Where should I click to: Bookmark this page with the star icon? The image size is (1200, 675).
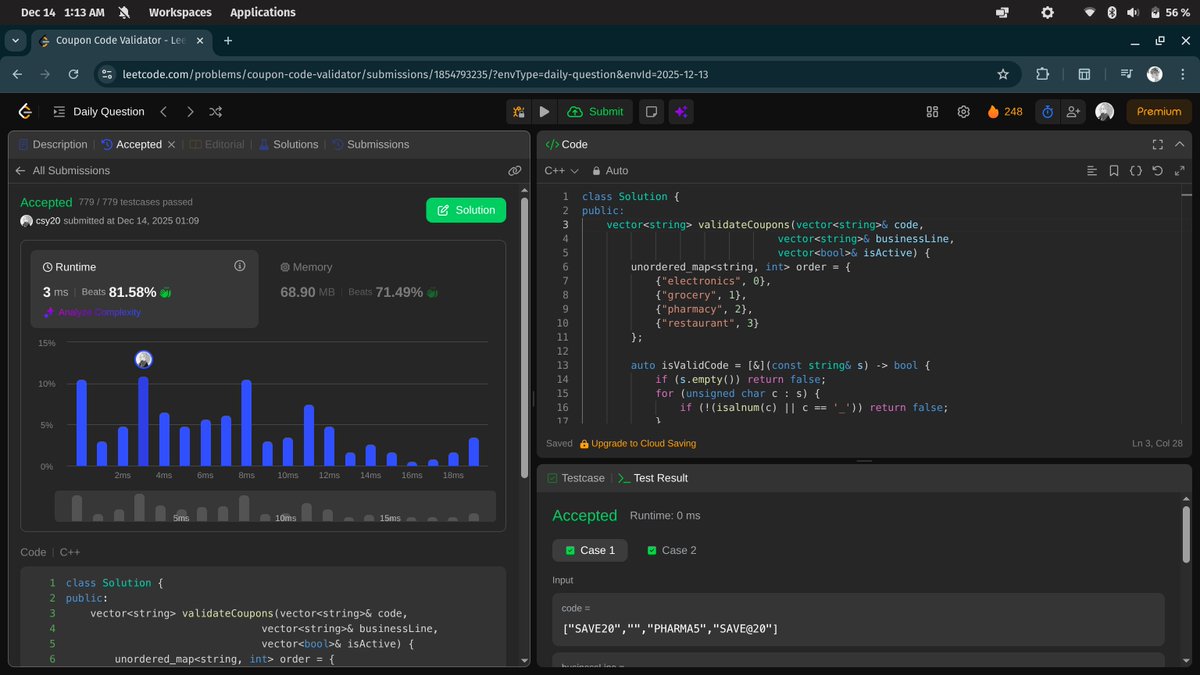(1003, 74)
